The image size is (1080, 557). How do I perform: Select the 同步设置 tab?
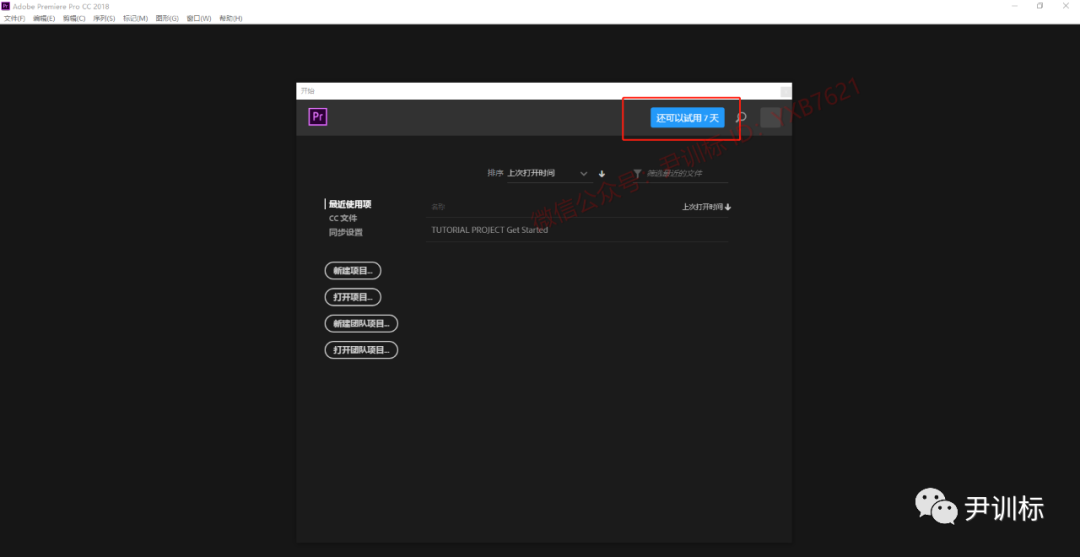click(346, 233)
